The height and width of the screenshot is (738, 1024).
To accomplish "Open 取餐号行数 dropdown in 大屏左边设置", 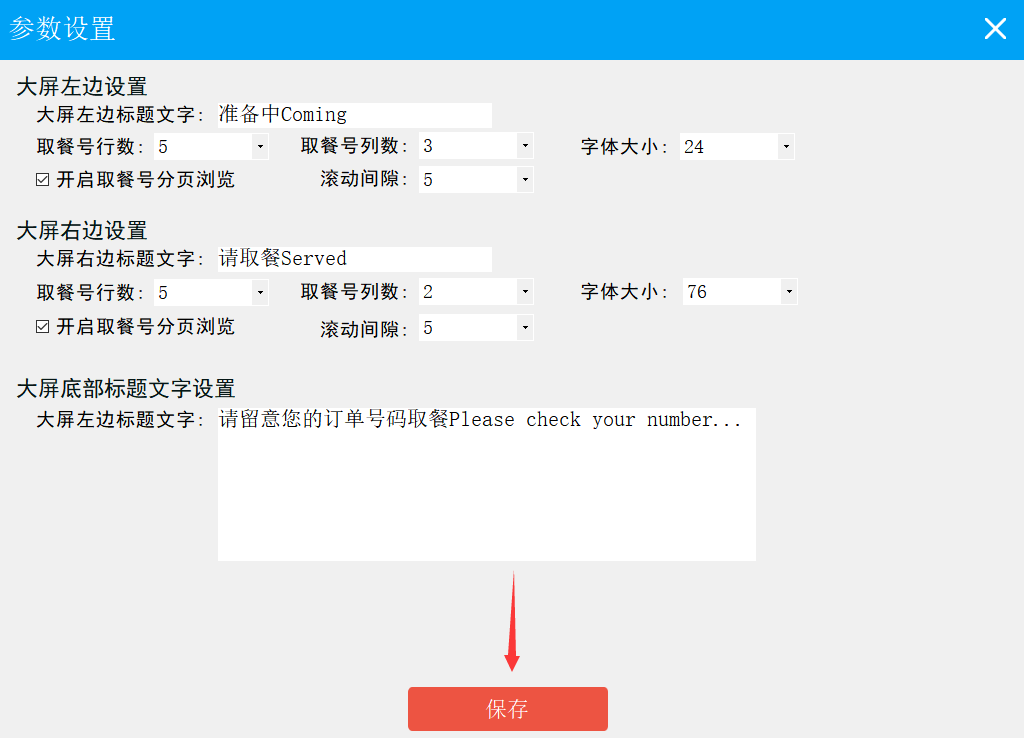I will (x=260, y=147).
